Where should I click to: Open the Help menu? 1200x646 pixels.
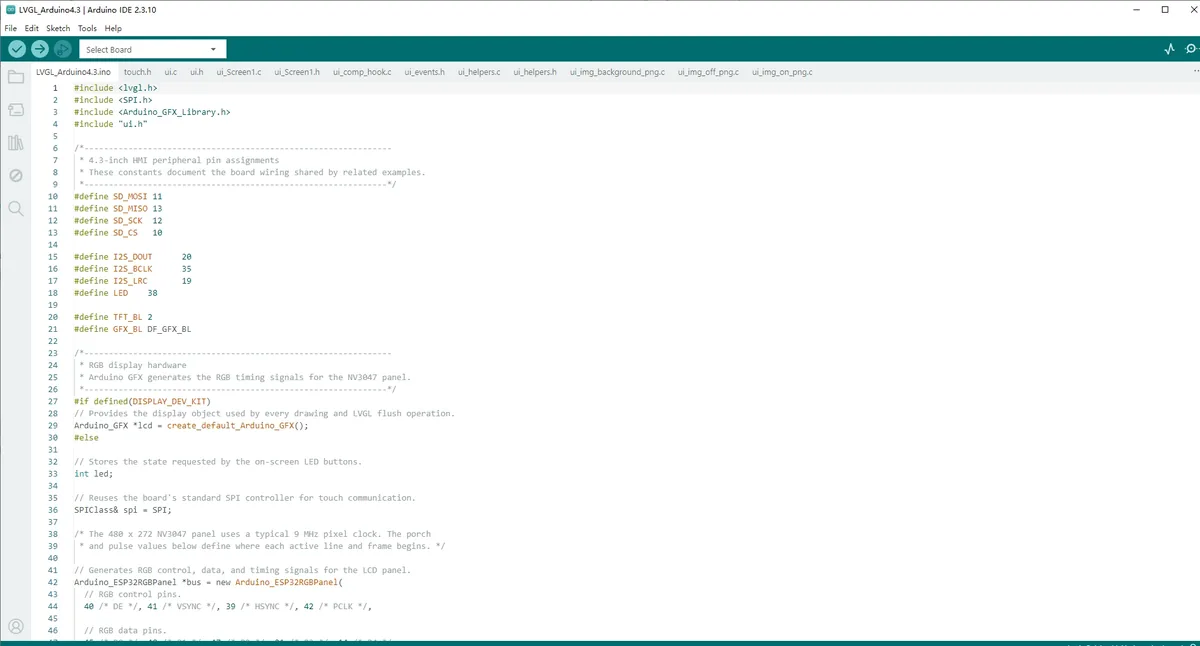pyautogui.click(x=113, y=28)
